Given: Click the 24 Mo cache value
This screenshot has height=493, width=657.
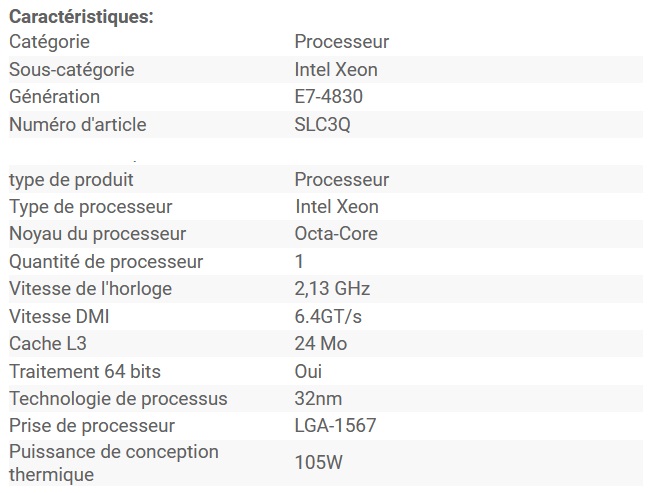Looking at the screenshot, I should click(x=321, y=344).
